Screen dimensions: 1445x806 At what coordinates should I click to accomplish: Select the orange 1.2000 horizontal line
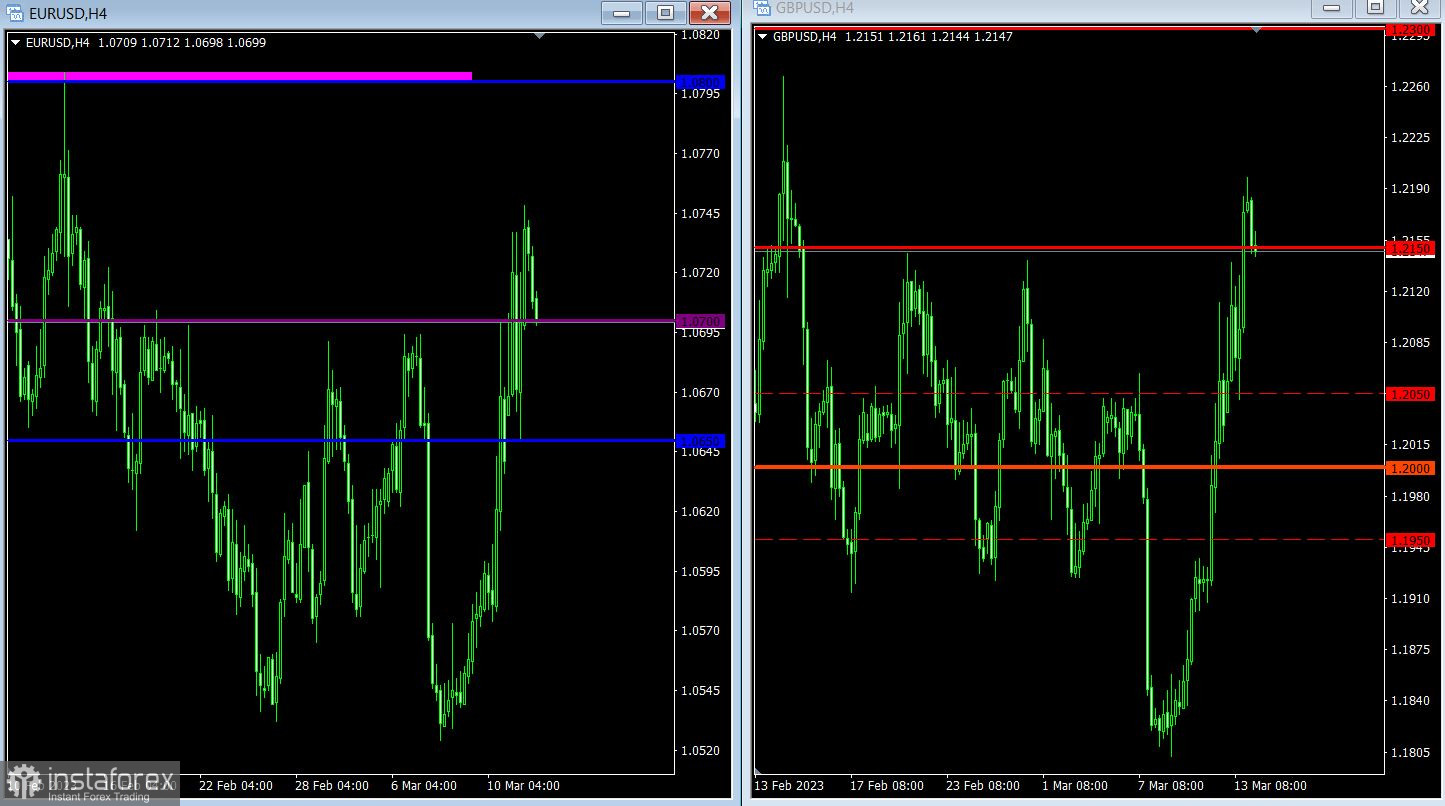tap(1069, 466)
